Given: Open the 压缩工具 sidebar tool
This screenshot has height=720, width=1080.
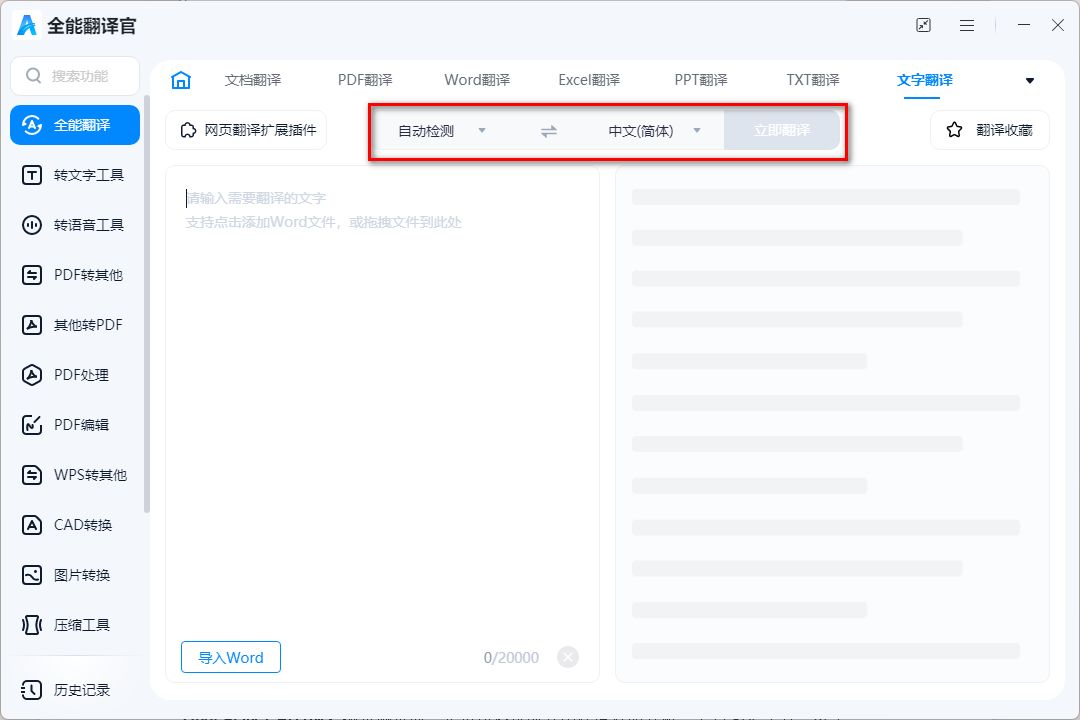Looking at the screenshot, I should point(75,625).
